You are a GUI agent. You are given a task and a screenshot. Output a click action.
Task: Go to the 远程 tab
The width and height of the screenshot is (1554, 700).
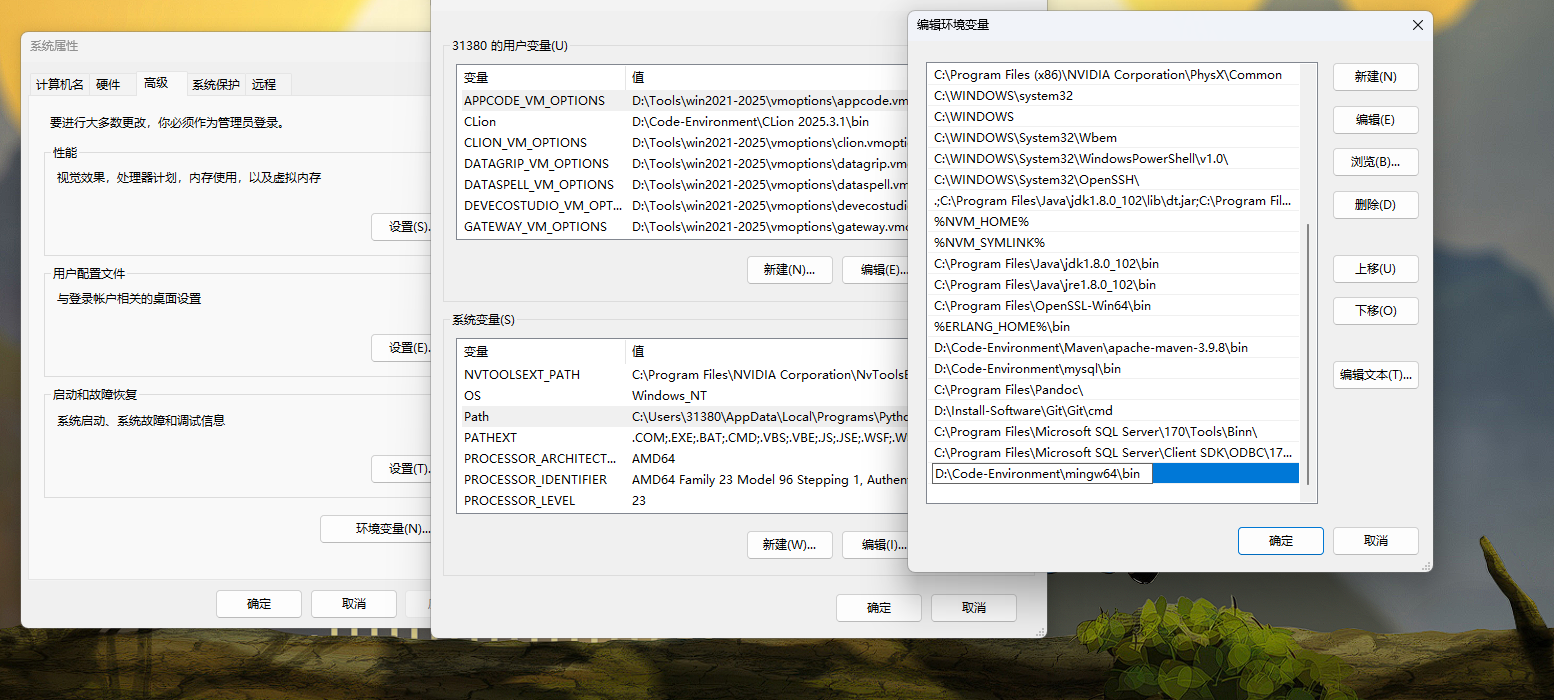pos(264,84)
